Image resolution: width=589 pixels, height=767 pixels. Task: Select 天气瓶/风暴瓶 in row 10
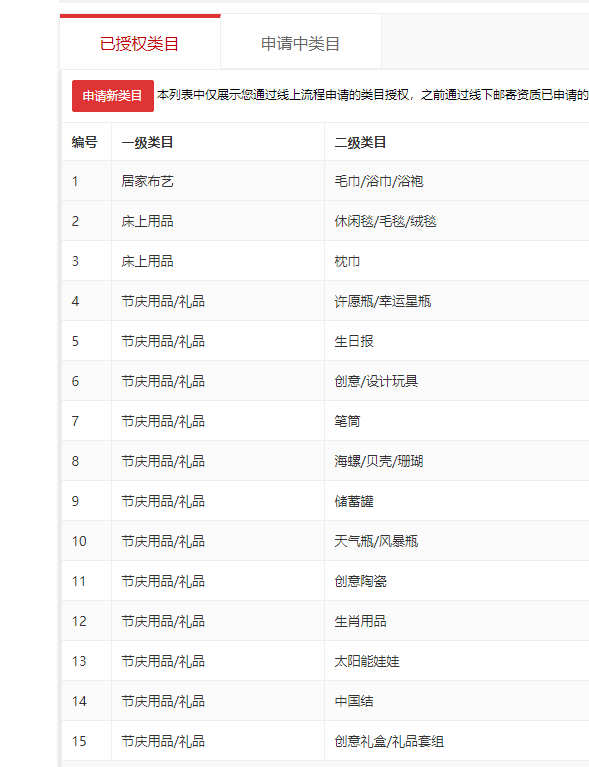tap(376, 541)
